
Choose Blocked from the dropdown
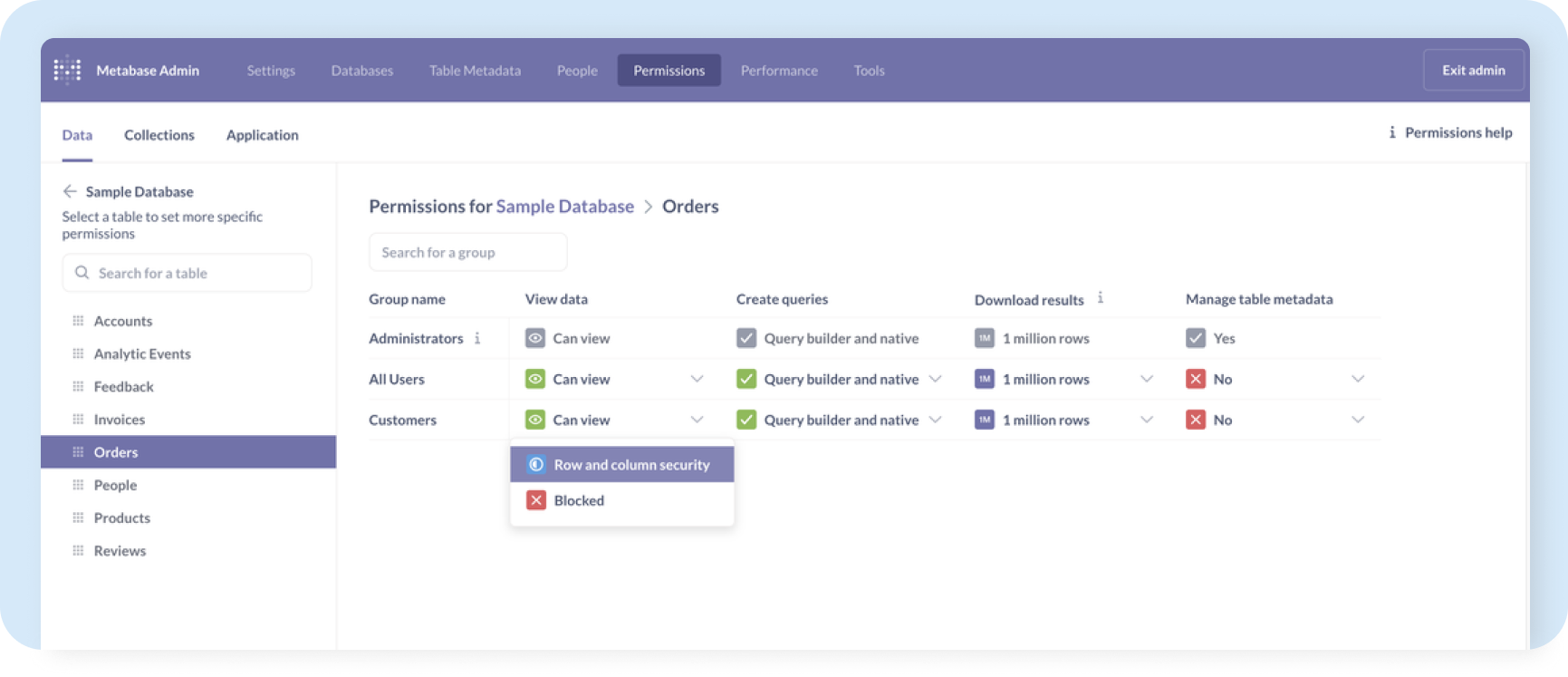point(622,500)
